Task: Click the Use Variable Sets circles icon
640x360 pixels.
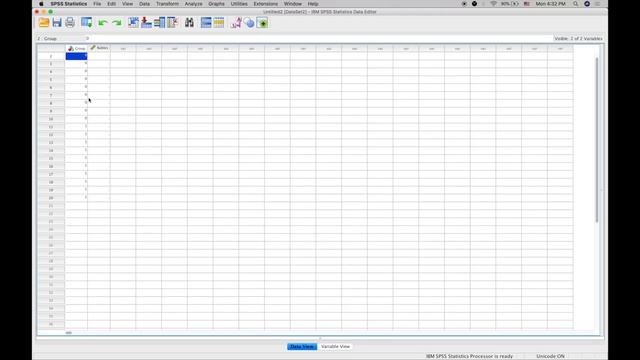Action: point(249,23)
